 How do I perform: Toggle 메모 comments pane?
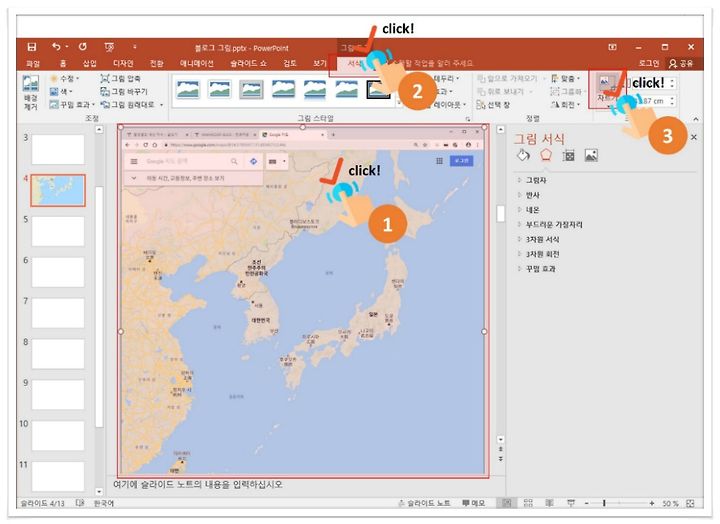pos(473,503)
